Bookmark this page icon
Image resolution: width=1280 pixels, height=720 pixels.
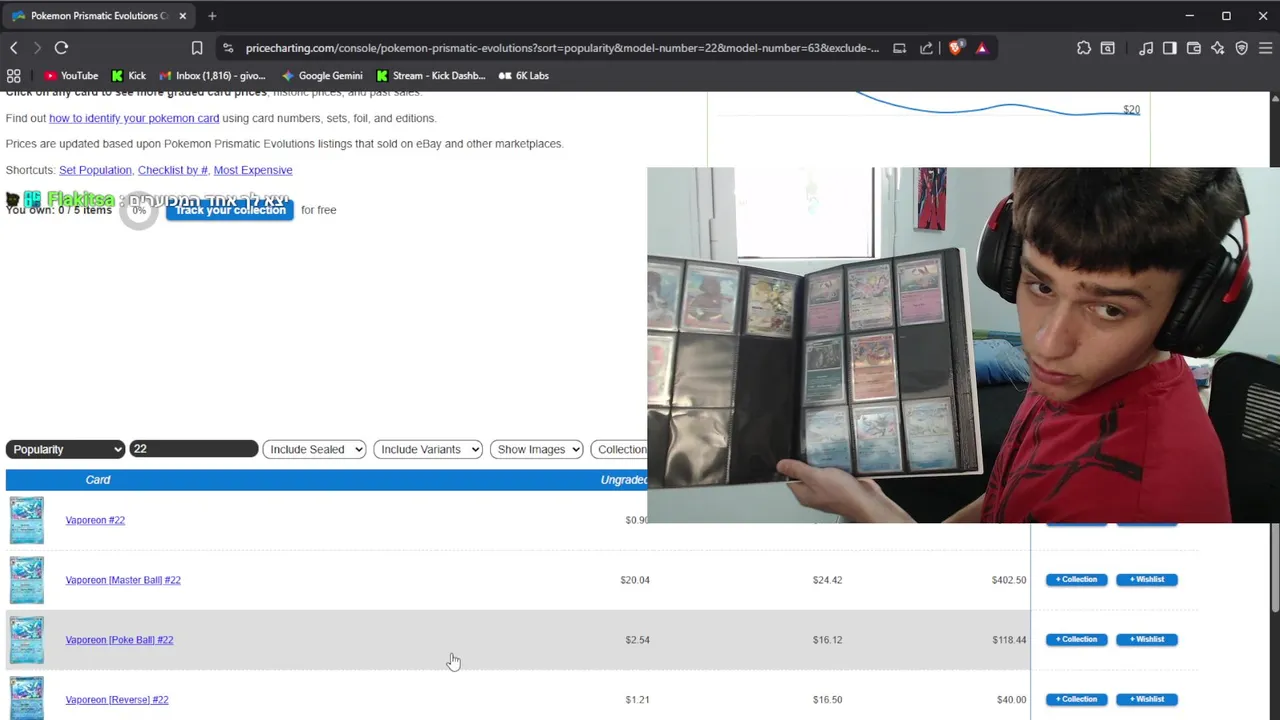click(197, 48)
